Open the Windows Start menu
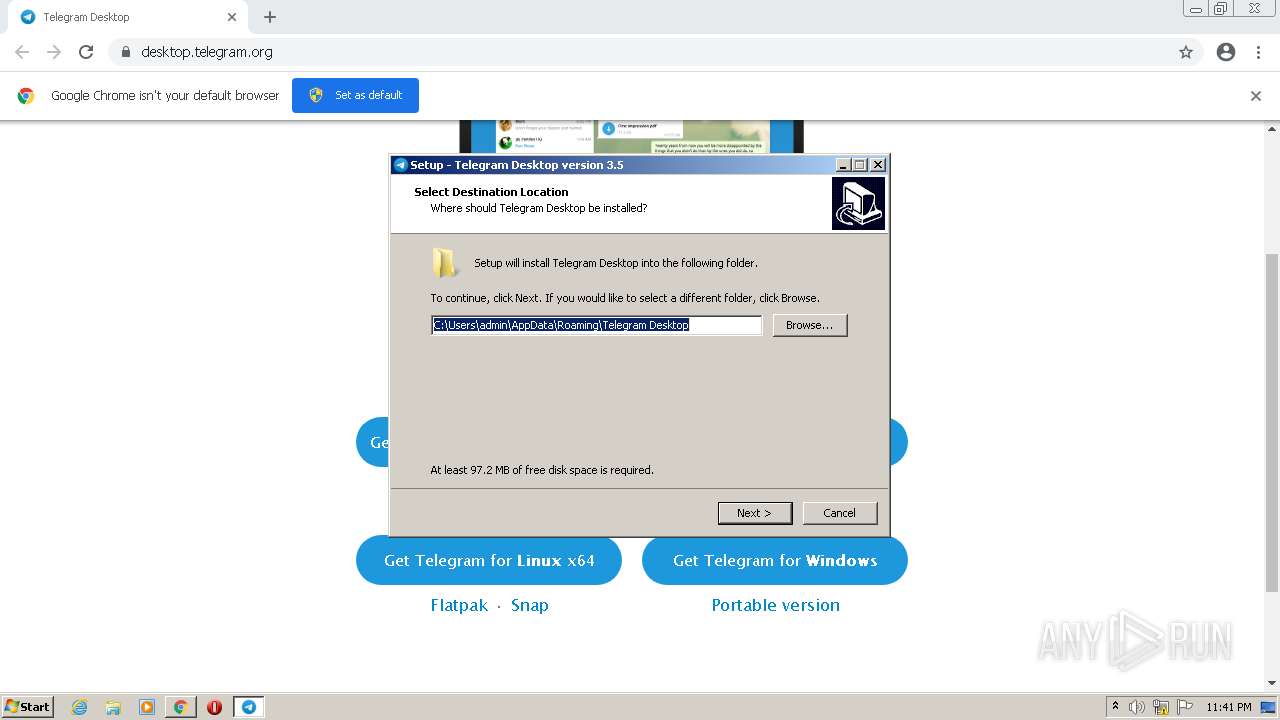Screen dimensions: 1280x720 pos(28,707)
